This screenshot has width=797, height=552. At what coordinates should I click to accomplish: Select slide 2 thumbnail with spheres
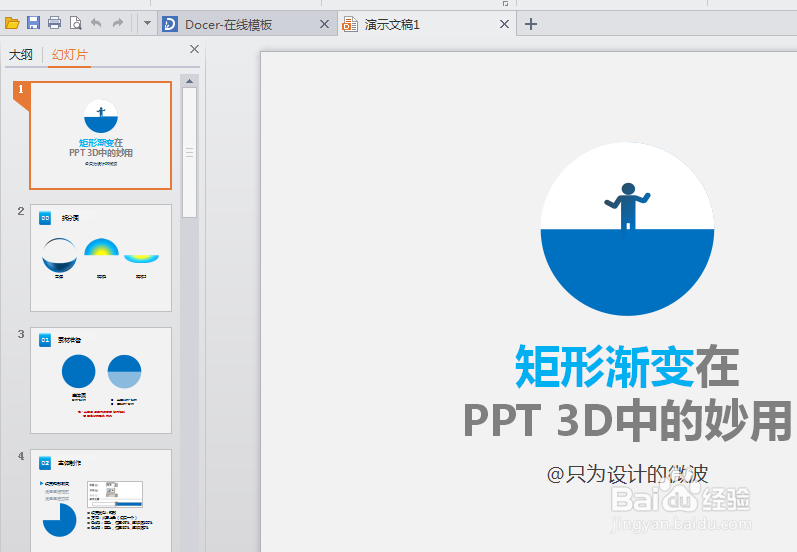tap(101, 258)
